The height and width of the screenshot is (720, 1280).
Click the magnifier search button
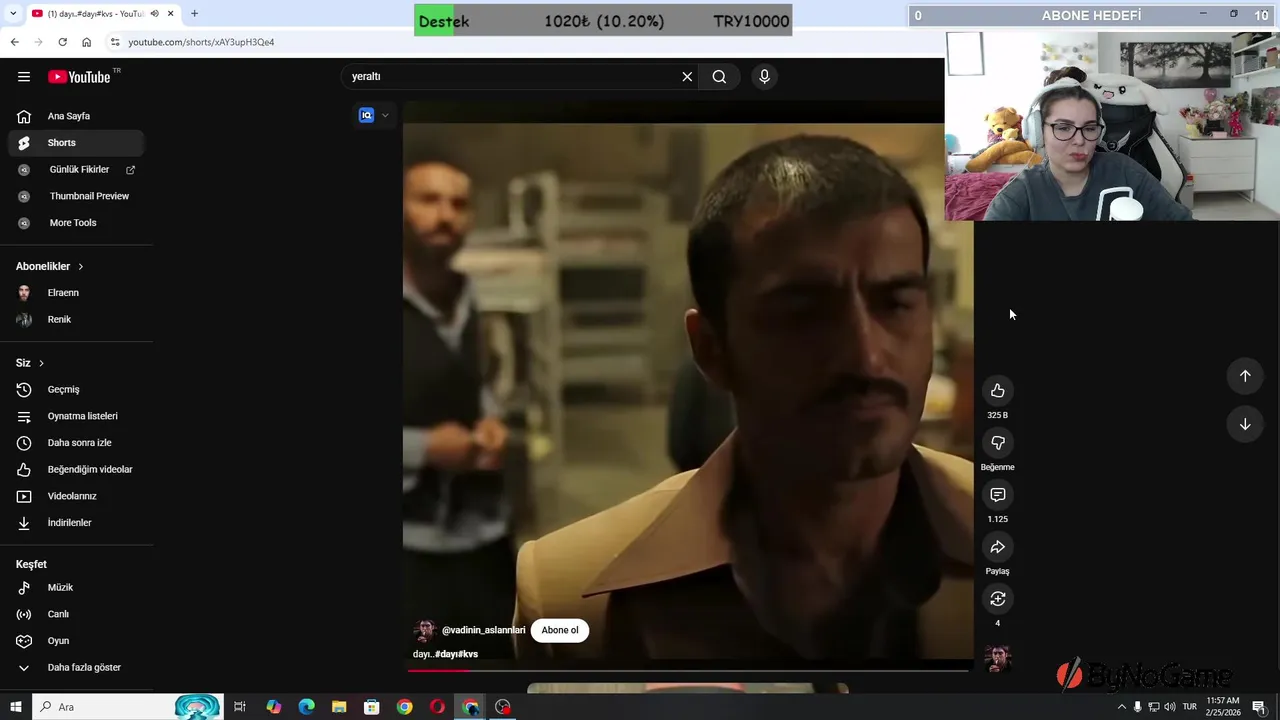click(x=719, y=77)
